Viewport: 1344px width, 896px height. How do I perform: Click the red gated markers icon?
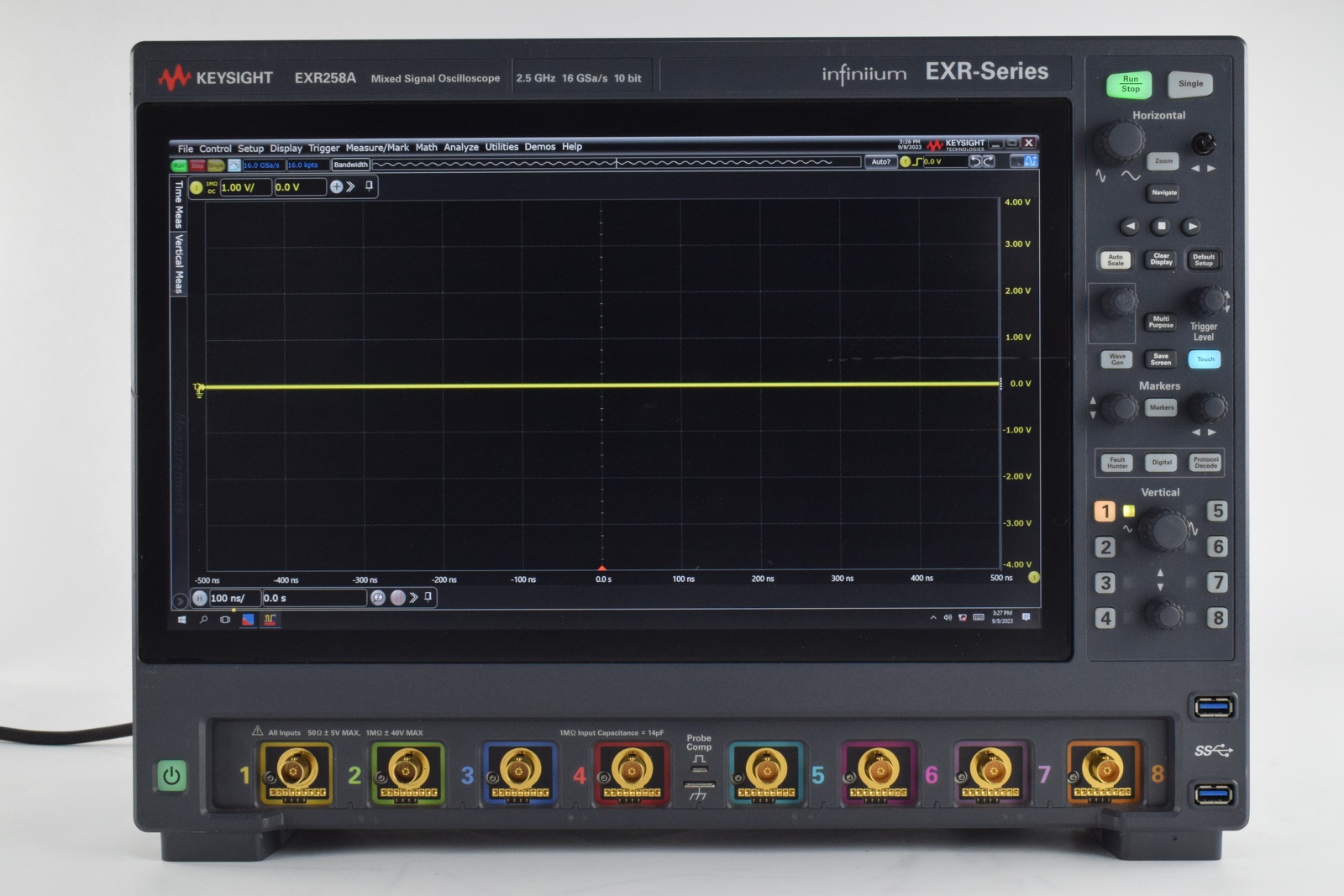[x=398, y=598]
